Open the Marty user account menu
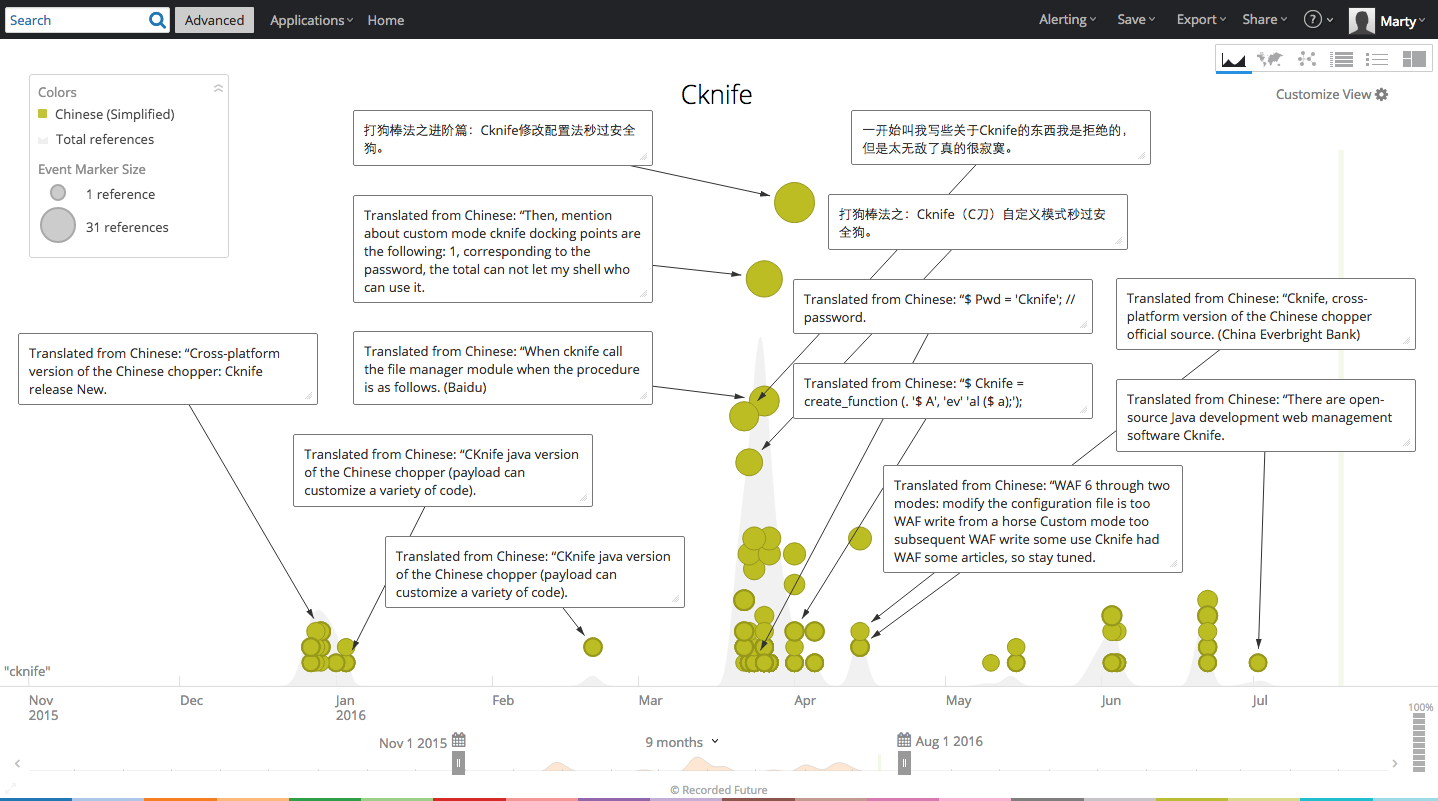This screenshot has height=801, width=1438. 1388,21
